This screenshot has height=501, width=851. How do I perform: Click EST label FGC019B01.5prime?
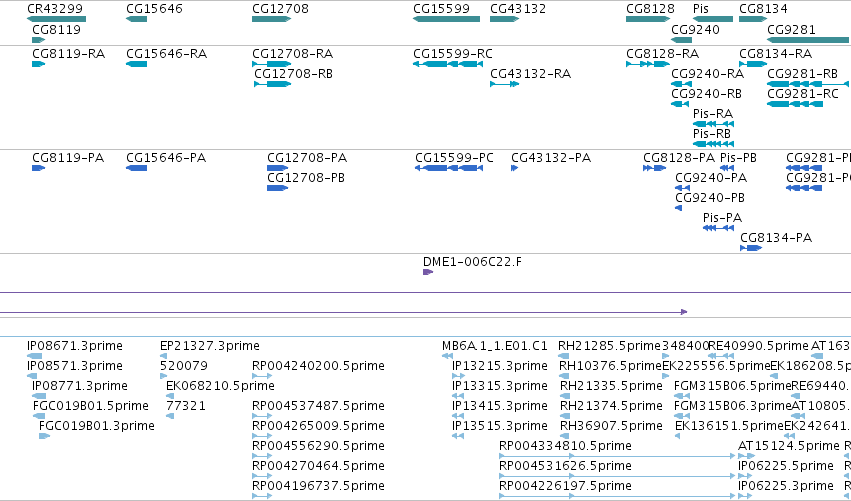click(x=91, y=406)
